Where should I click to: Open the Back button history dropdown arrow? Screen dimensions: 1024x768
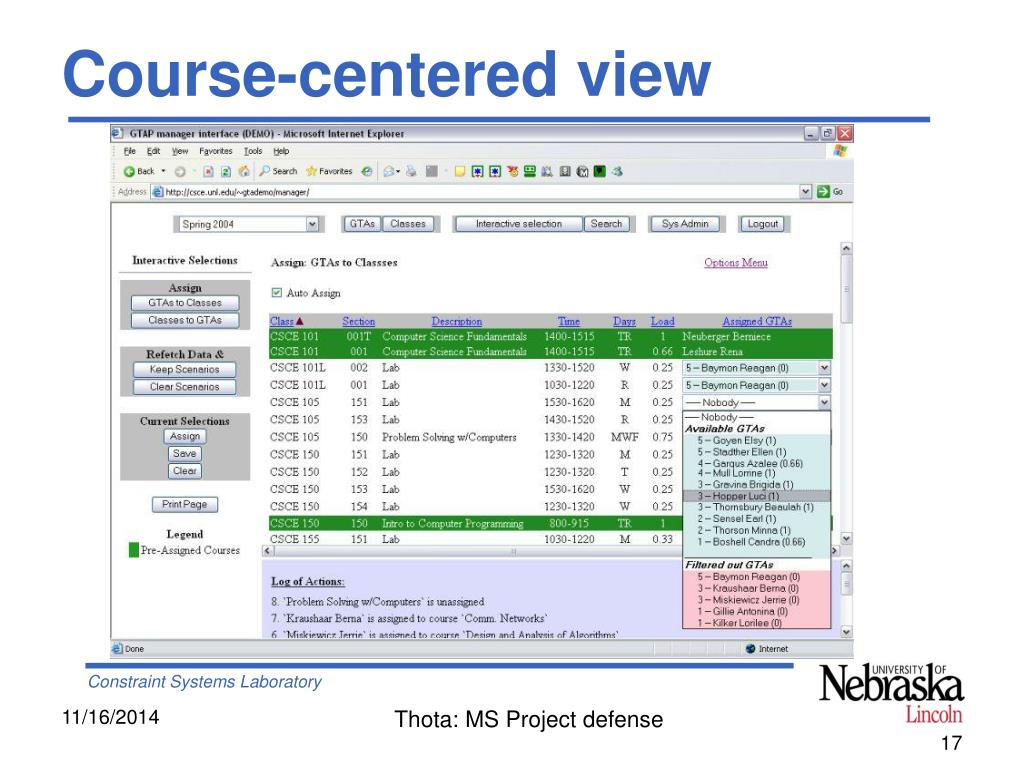(x=163, y=171)
